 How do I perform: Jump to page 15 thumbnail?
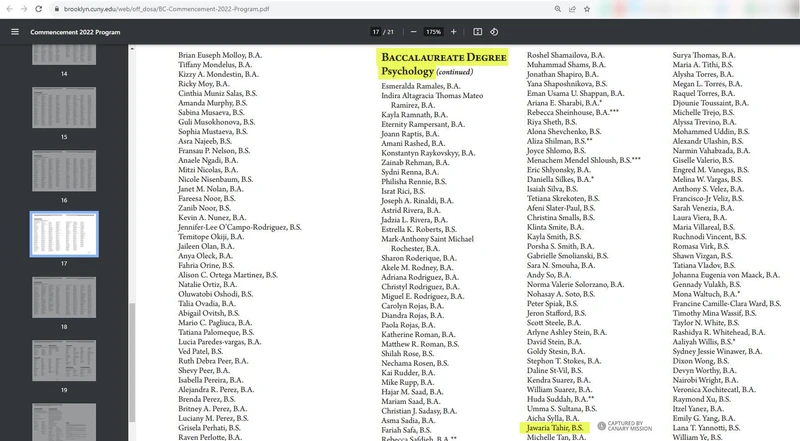64,111
